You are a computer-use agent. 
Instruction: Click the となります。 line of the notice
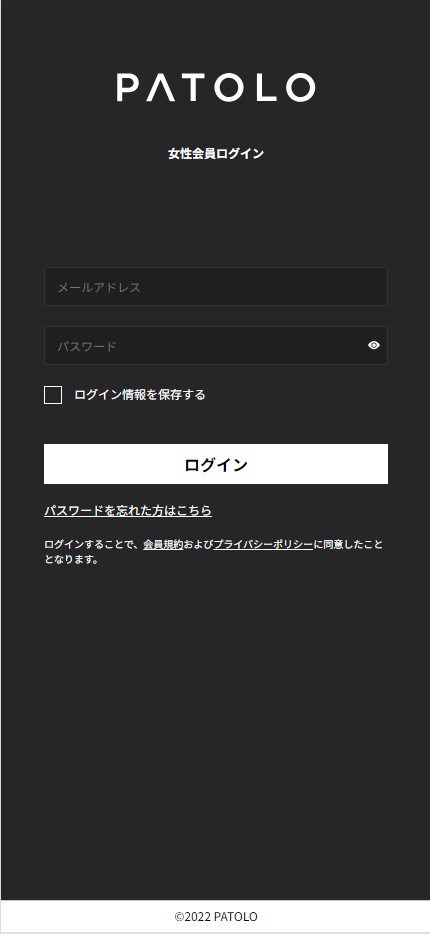pyautogui.click(x=71, y=560)
